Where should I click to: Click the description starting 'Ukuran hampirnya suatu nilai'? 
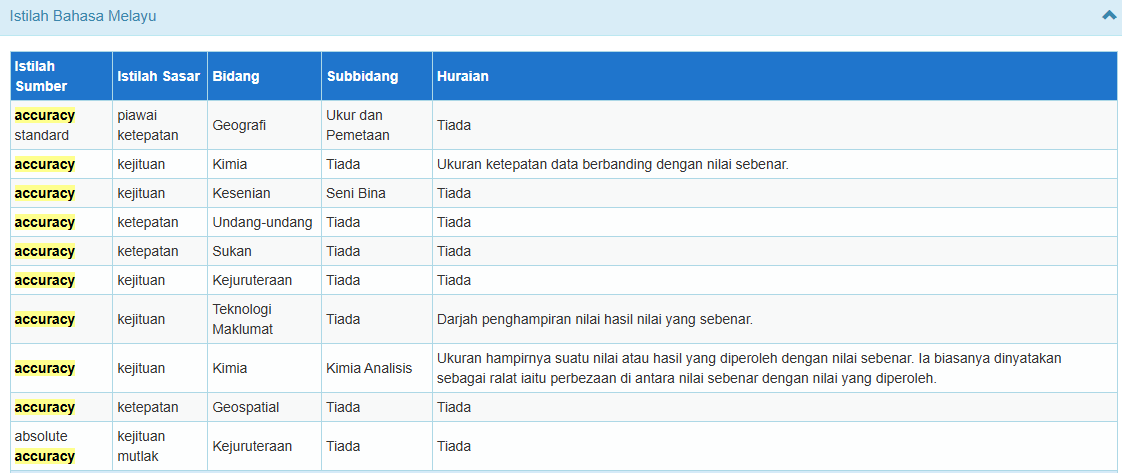pyautogui.click(x=749, y=369)
